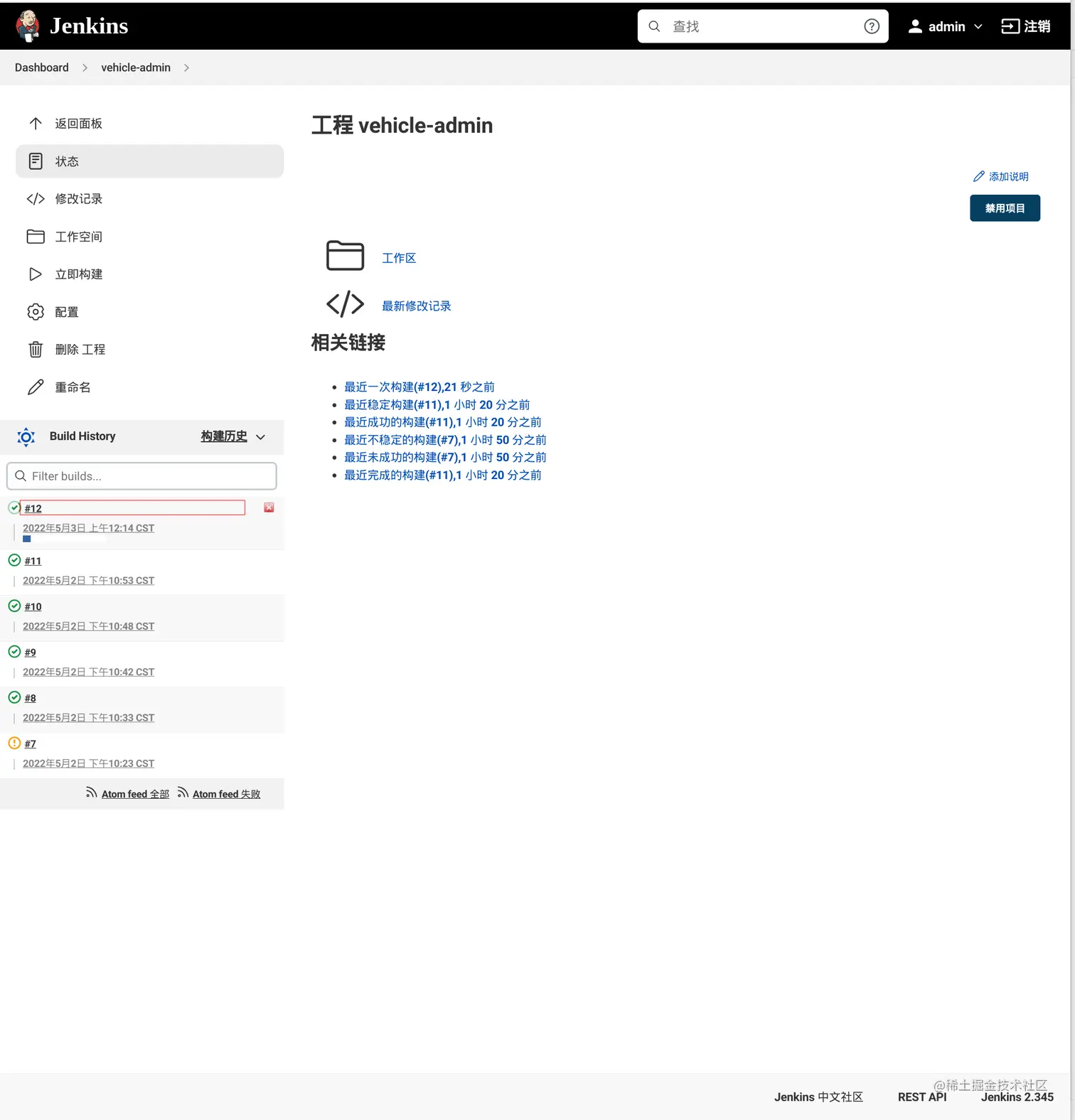Click the document icon beside 状态
Image resolution: width=1075 pixels, height=1120 pixels.
click(36, 161)
